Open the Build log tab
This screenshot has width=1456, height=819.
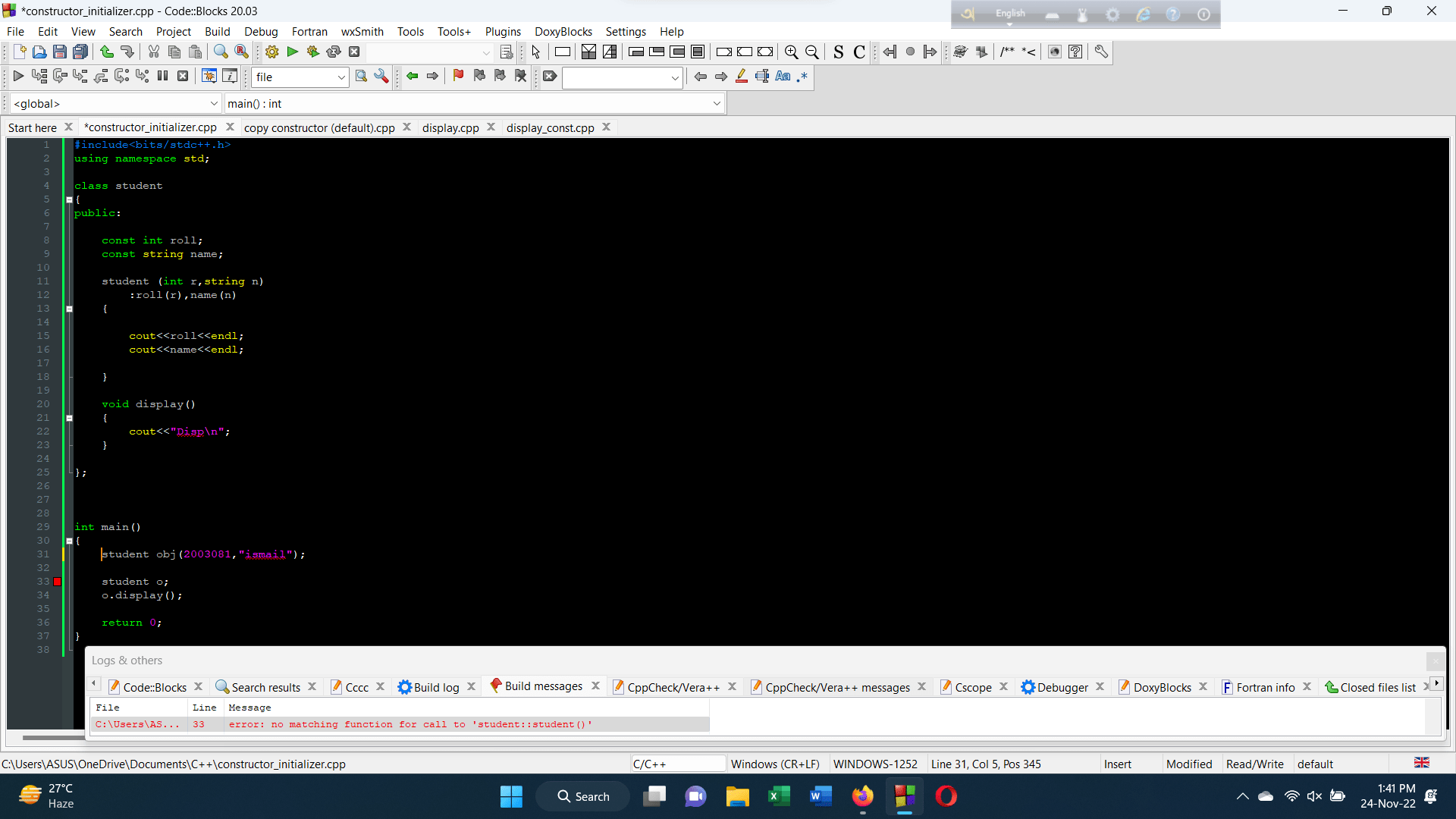(x=435, y=687)
